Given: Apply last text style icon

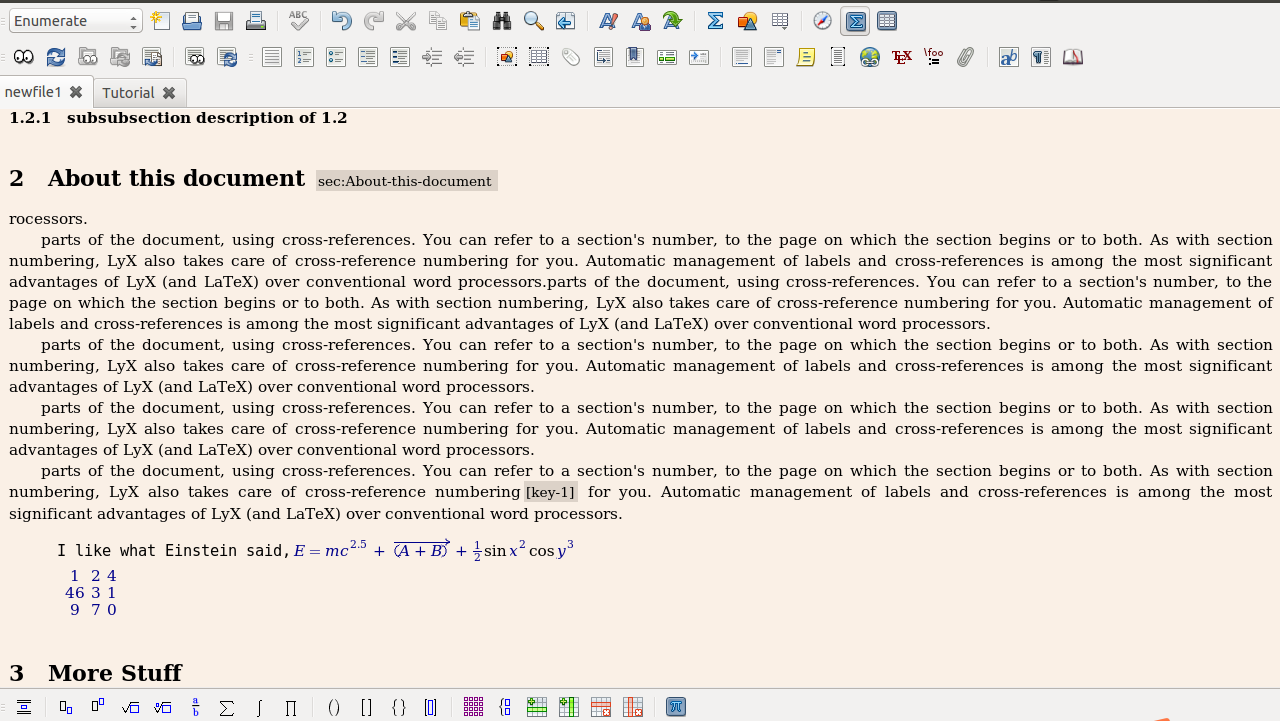Looking at the screenshot, I should tap(672, 21).
